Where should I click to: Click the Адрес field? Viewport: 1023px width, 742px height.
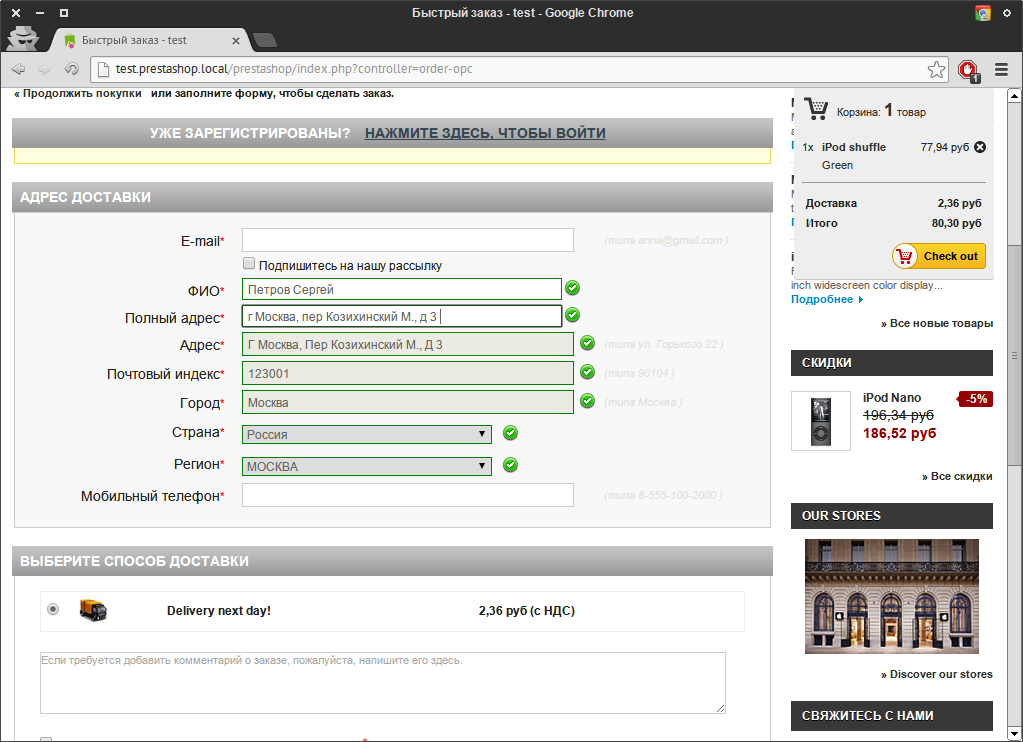point(408,345)
